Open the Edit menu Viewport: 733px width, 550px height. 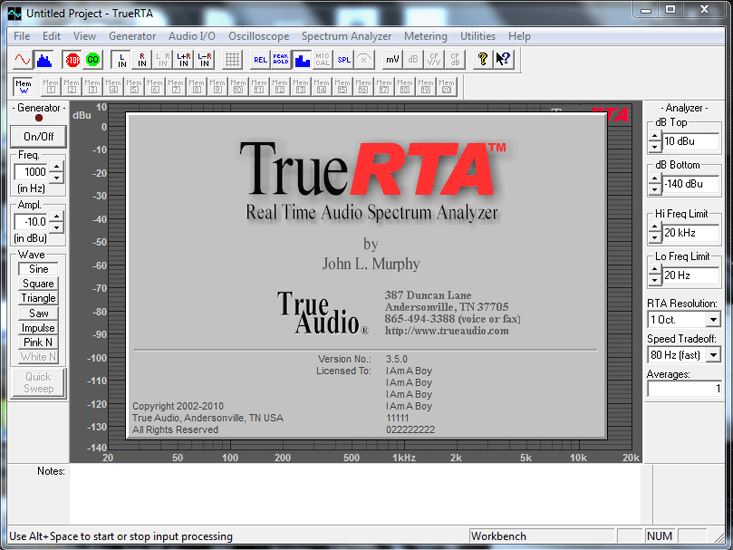(x=51, y=36)
